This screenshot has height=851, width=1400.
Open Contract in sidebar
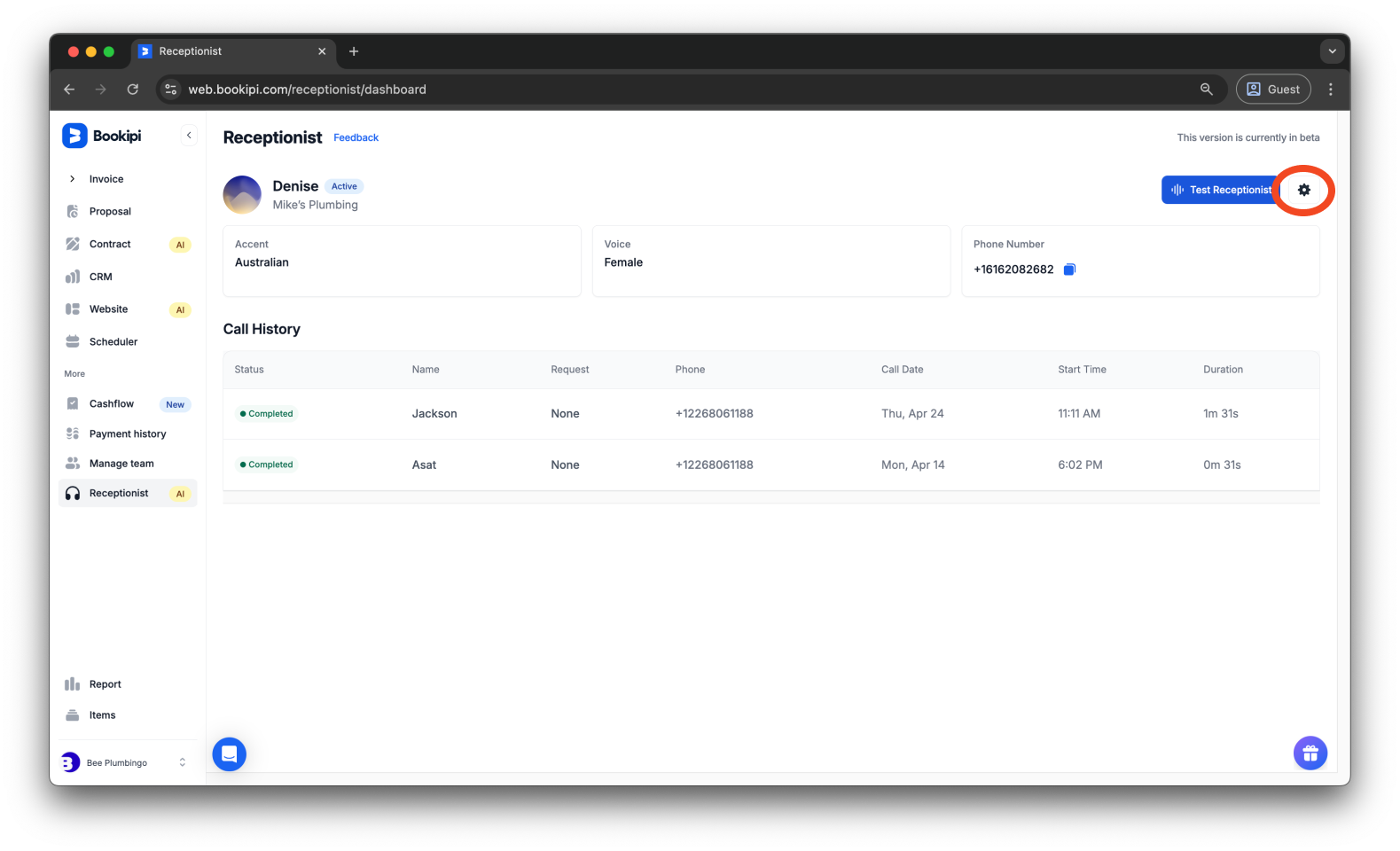(x=110, y=244)
